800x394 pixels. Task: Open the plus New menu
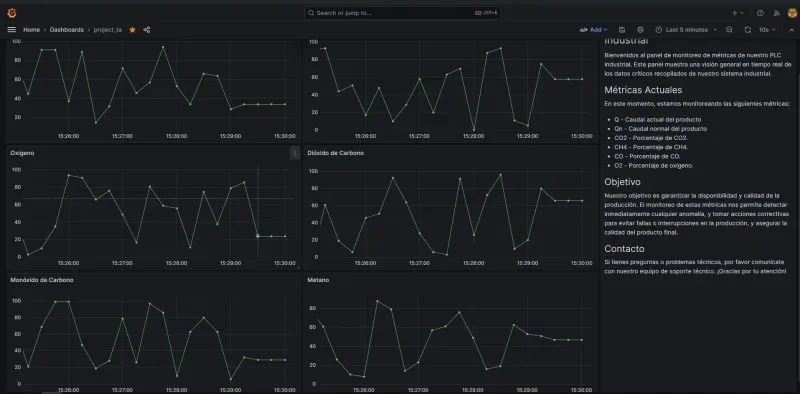point(739,13)
